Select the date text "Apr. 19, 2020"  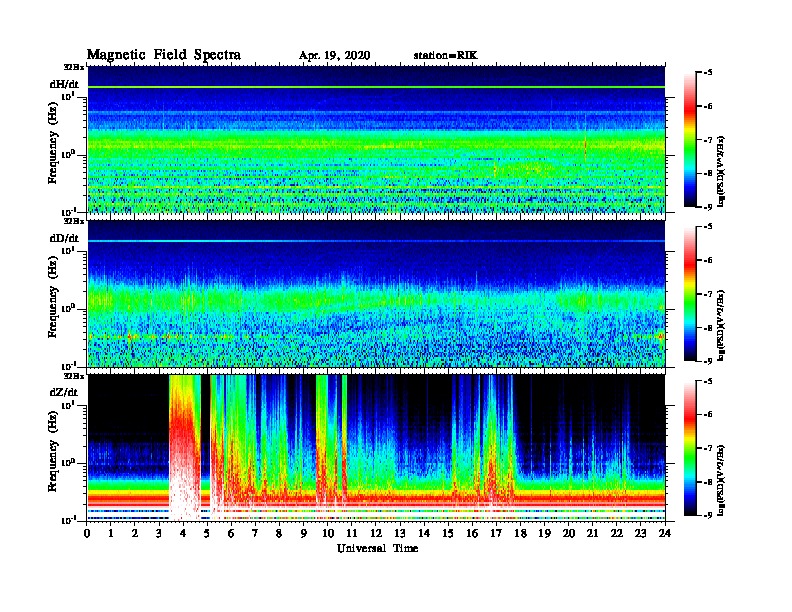pyautogui.click(x=334, y=56)
